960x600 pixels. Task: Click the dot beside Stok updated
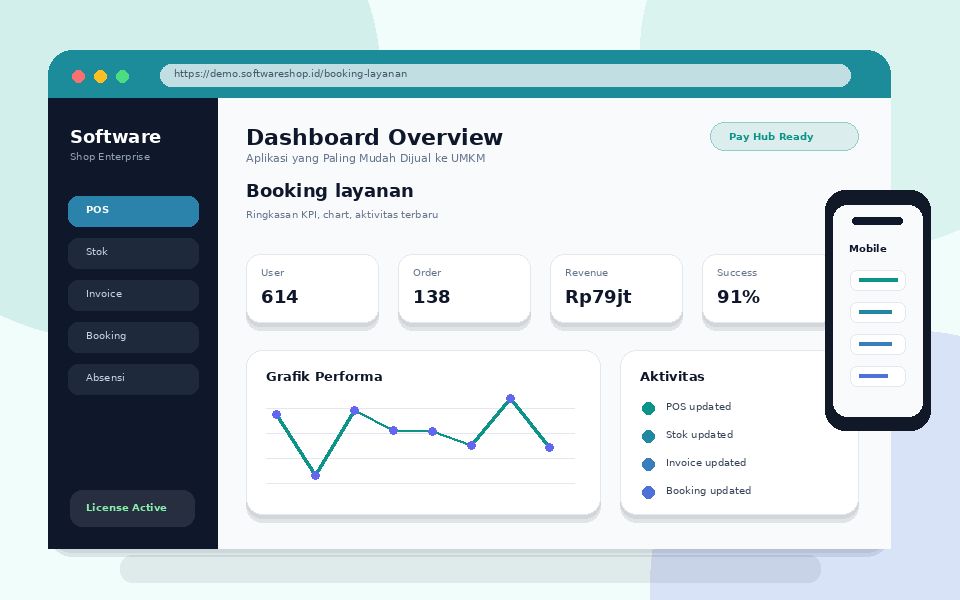[648, 436]
